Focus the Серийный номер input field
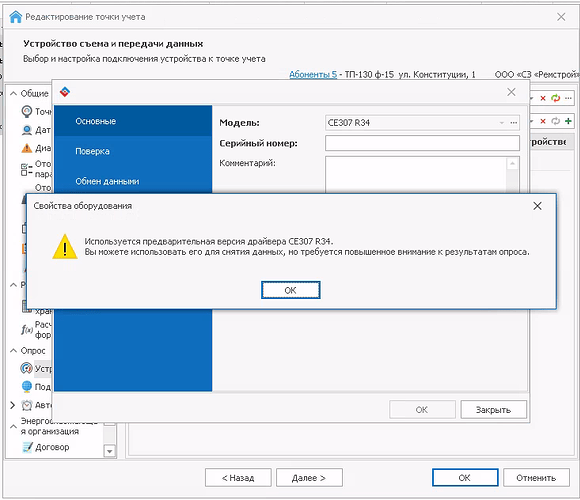This screenshot has width=580, height=500. pyautogui.click(x=422, y=143)
